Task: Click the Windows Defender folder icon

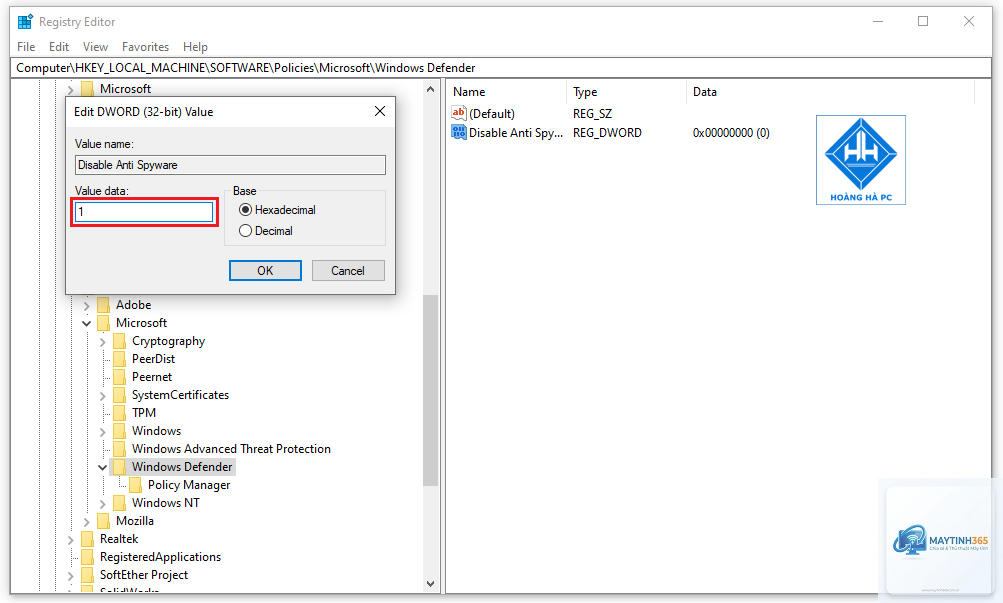Action: pyautogui.click(x=119, y=467)
